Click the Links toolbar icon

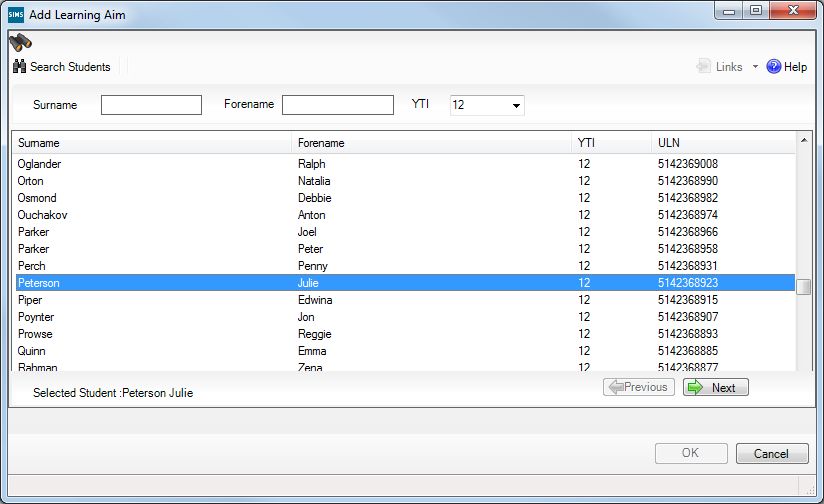click(703, 66)
